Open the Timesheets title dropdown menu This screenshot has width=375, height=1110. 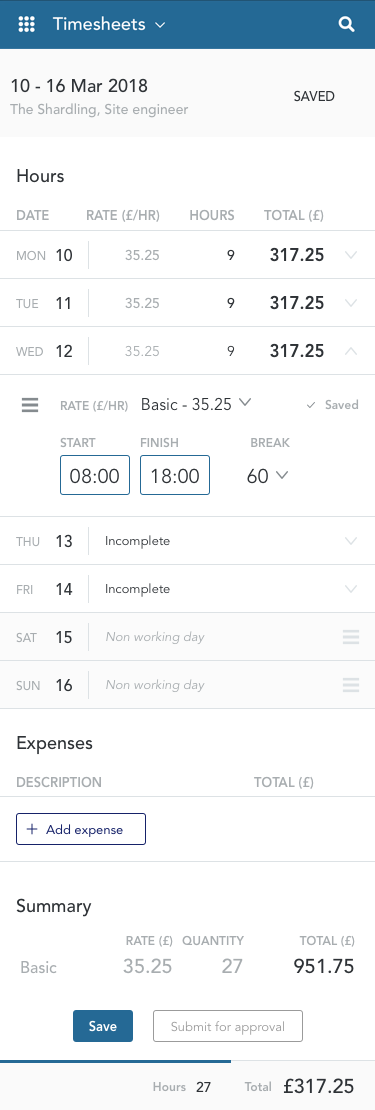(x=110, y=24)
